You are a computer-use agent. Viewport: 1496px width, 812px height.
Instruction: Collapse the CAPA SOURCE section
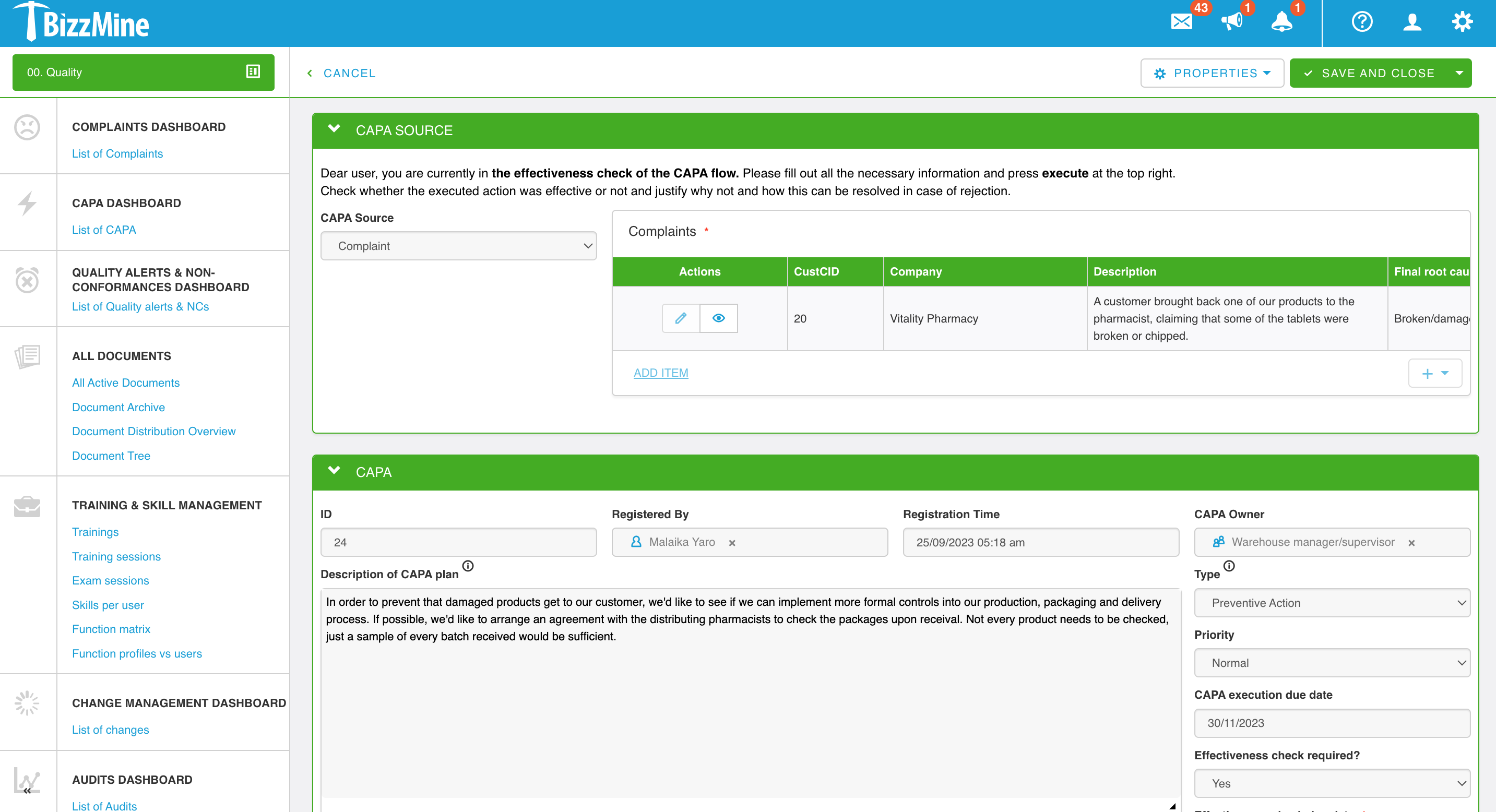click(334, 129)
